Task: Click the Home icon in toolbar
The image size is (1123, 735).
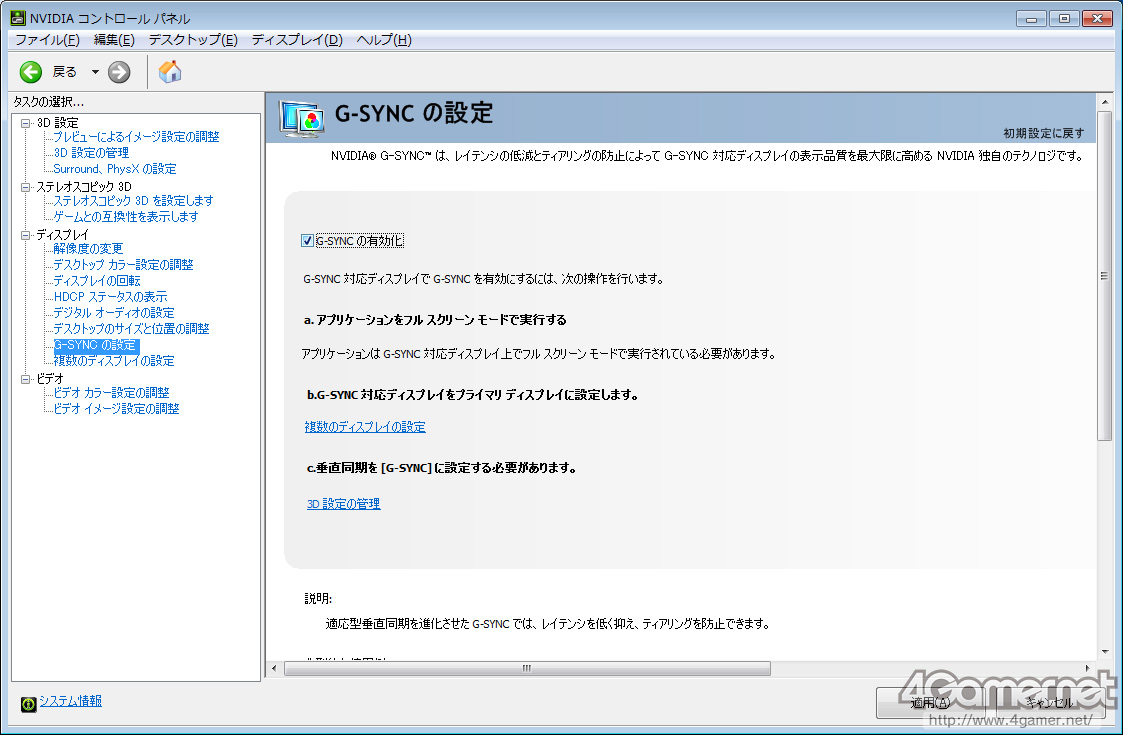Action: coord(170,71)
